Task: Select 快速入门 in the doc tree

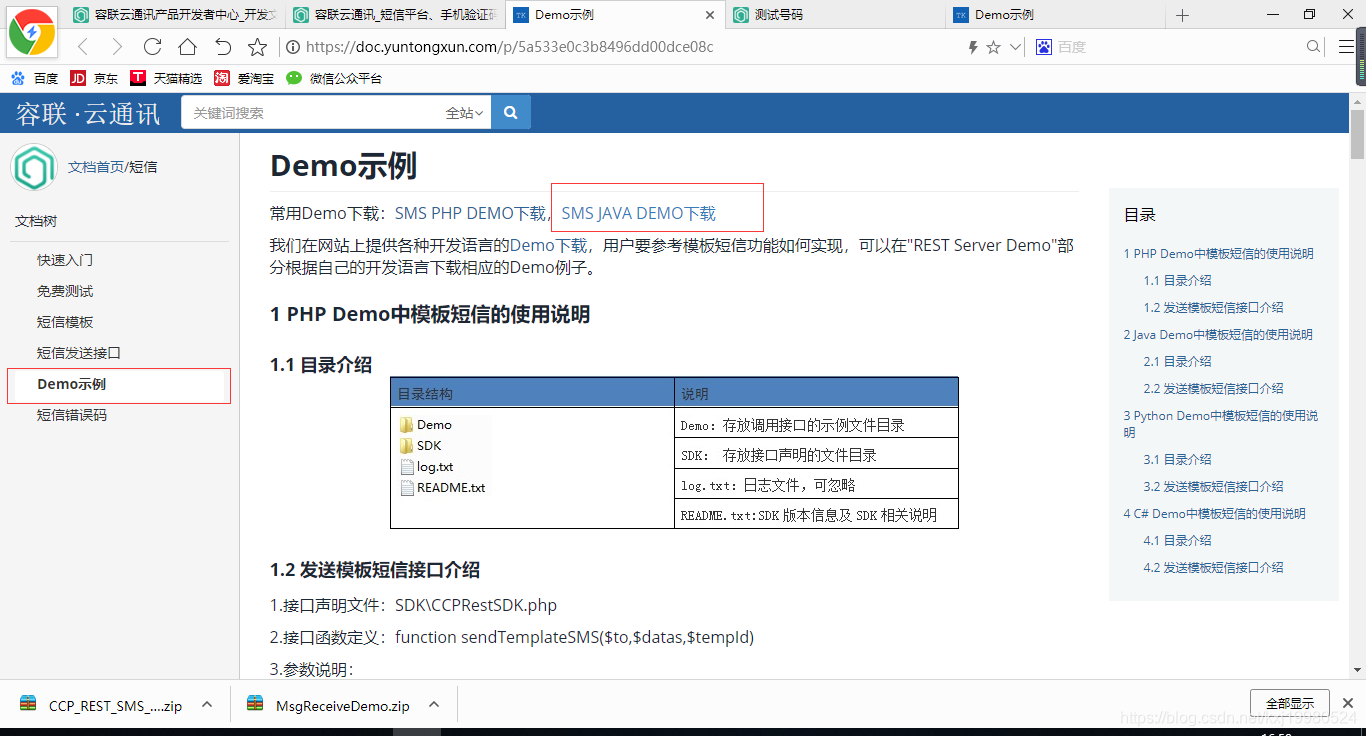Action: pos(65,260)
